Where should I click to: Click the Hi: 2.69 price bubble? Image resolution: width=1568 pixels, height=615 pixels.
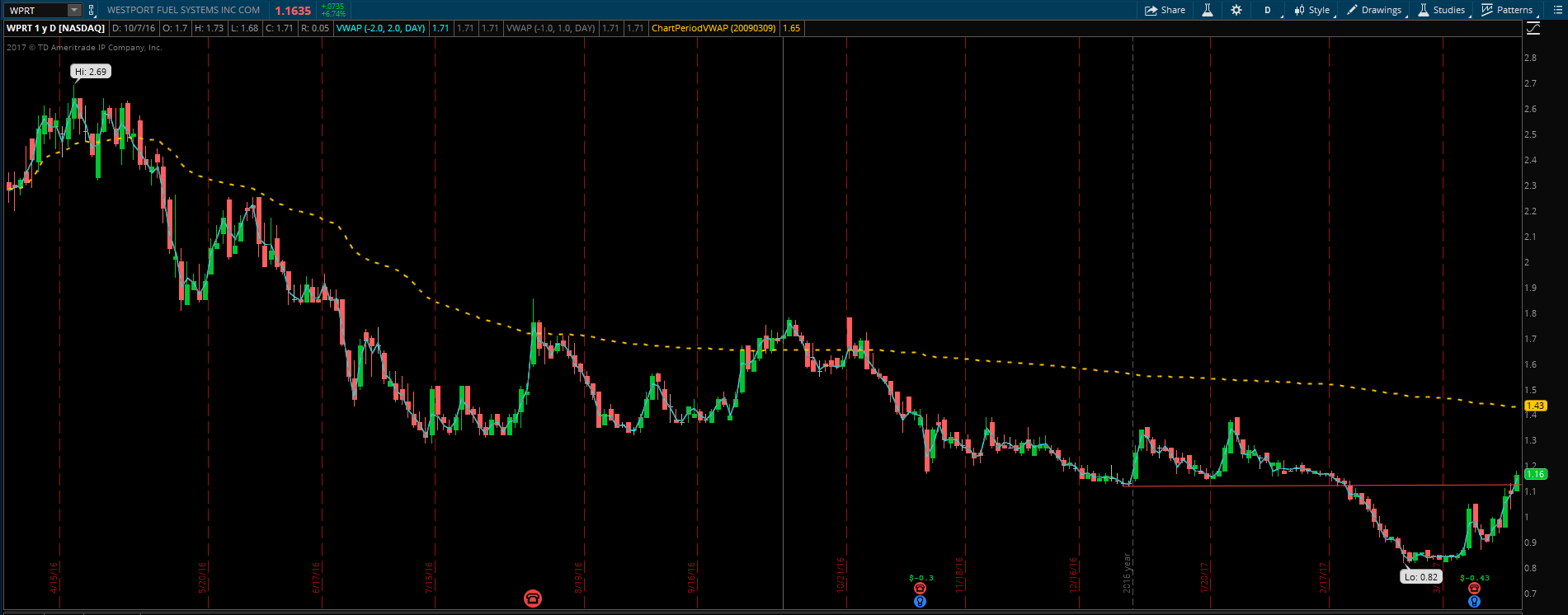click(91, 72)
